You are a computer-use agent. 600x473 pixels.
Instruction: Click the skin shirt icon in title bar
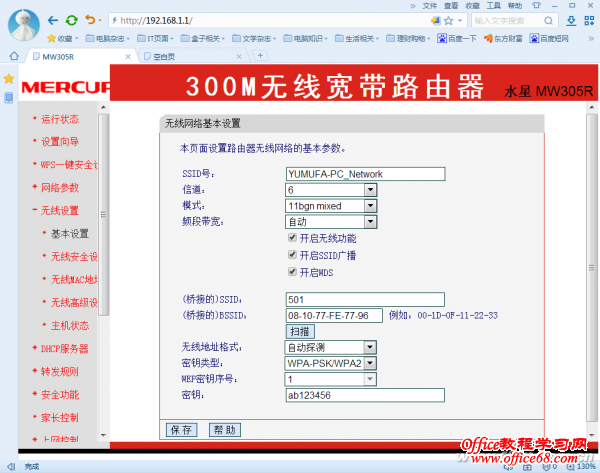click(536, 5)
